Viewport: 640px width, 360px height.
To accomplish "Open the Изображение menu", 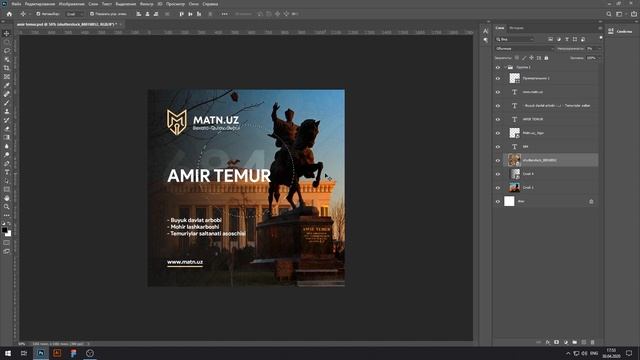I will point(71,4).
